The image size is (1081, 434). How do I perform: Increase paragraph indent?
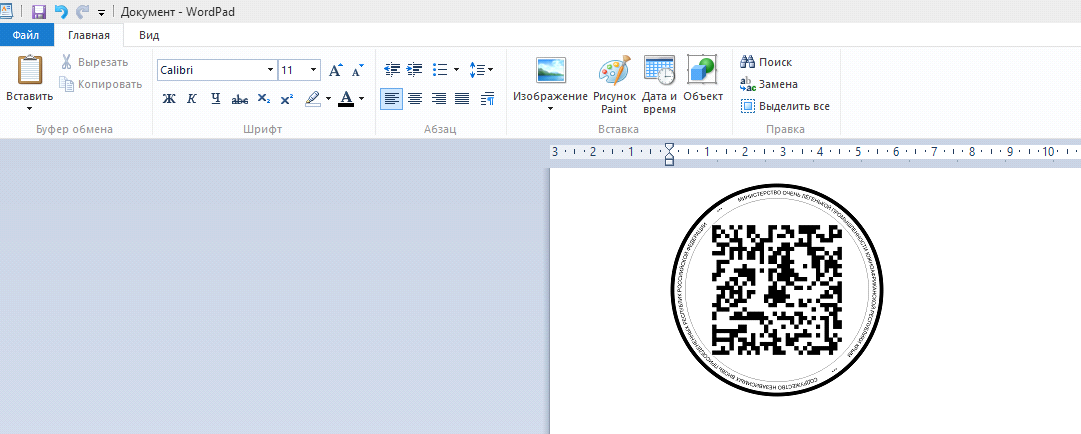pos(414,70)
